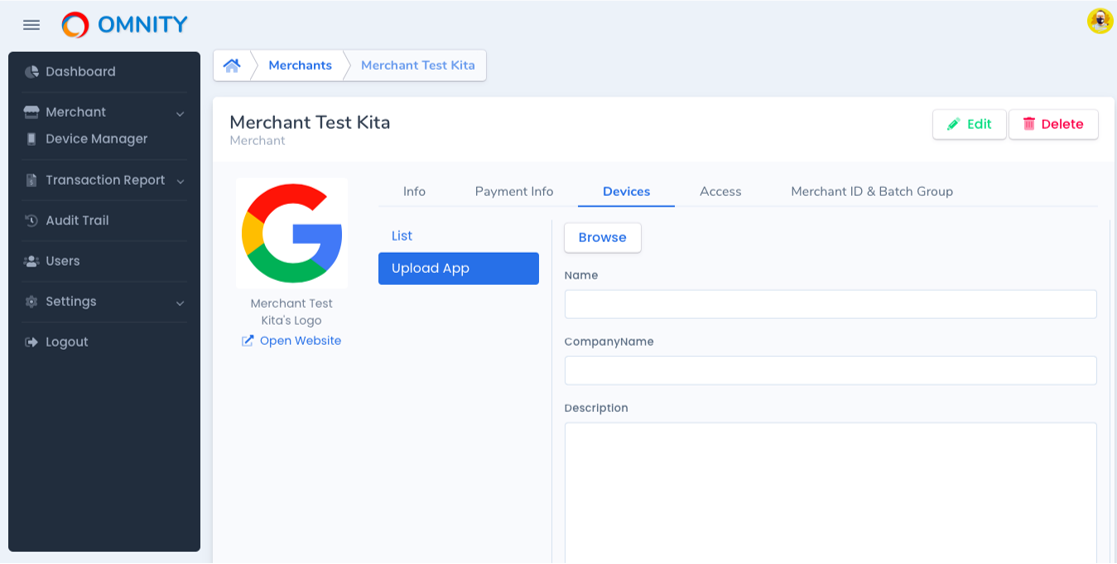Log out using sidebar Logout
The height and width of the screenshot is (564, 1117).
point(66,342)
